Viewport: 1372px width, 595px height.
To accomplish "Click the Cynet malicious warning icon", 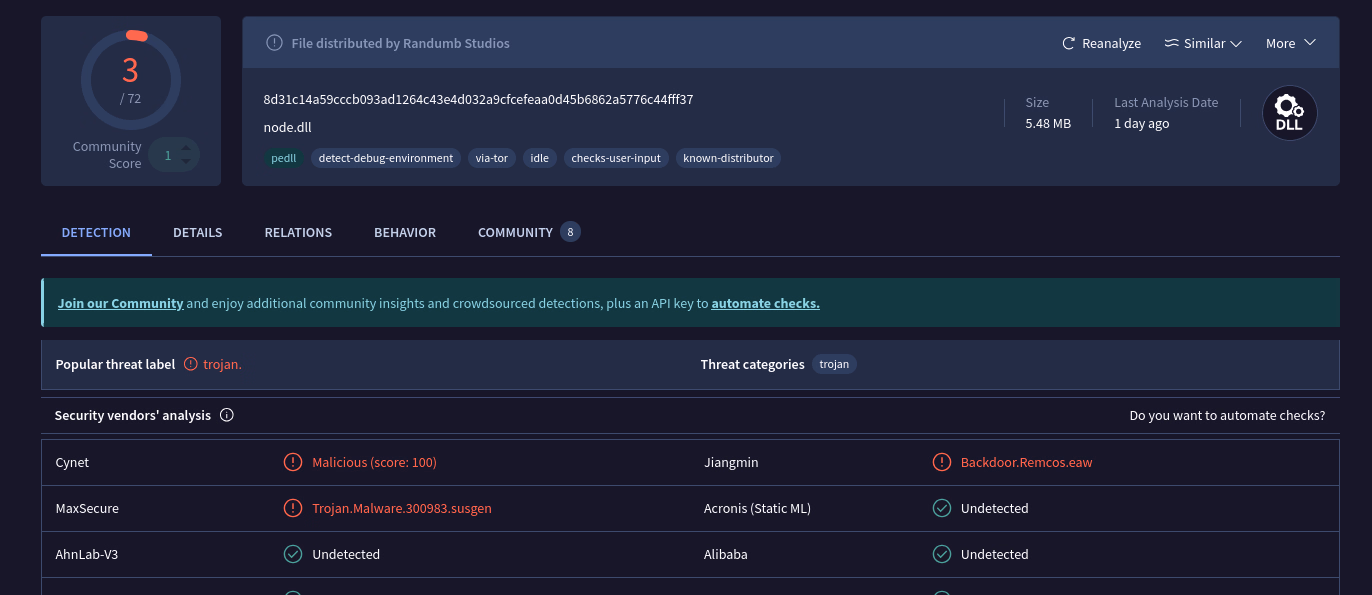I will click(293, 462).
